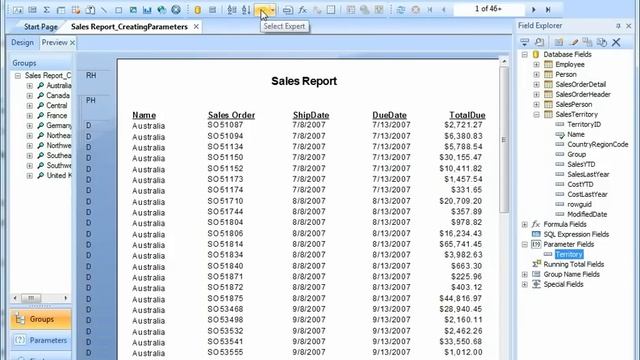Image resolution: width=640 pixels, height=360 pixels.
Task: Select the SalesYTD field
Action: (x=581, y=164)
